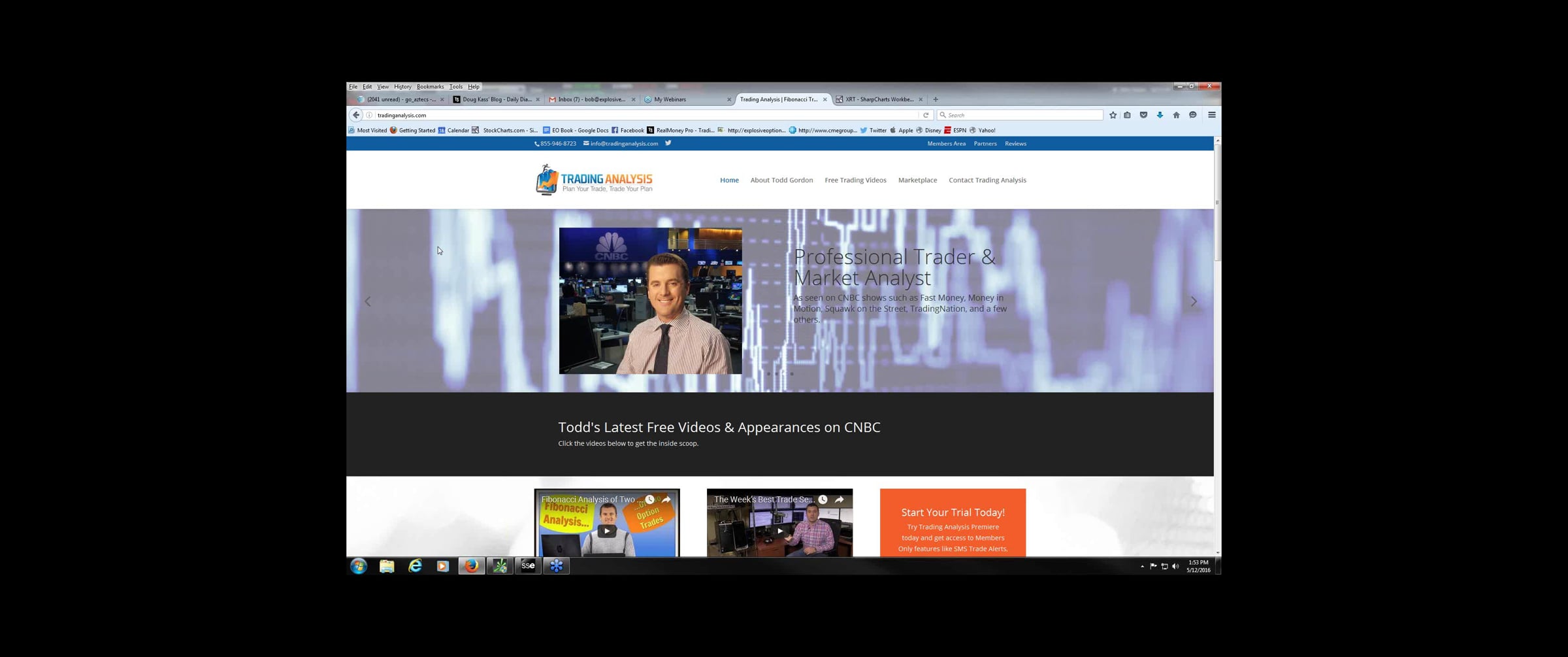Open About Todd Gordon page
Viewport: 1568px width, 657px height.
[x=781, y=180]
